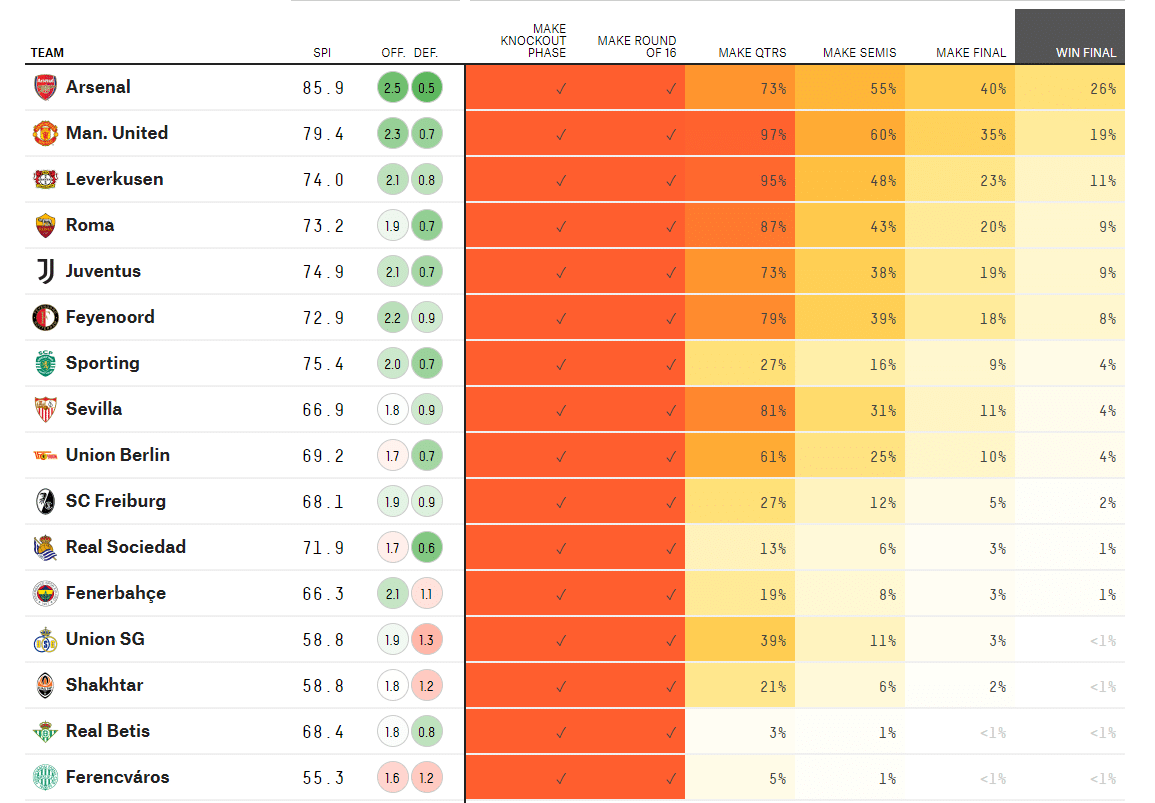Click the Arsenal club crest icon
The image size is (1155, 803).
[45, 87]
